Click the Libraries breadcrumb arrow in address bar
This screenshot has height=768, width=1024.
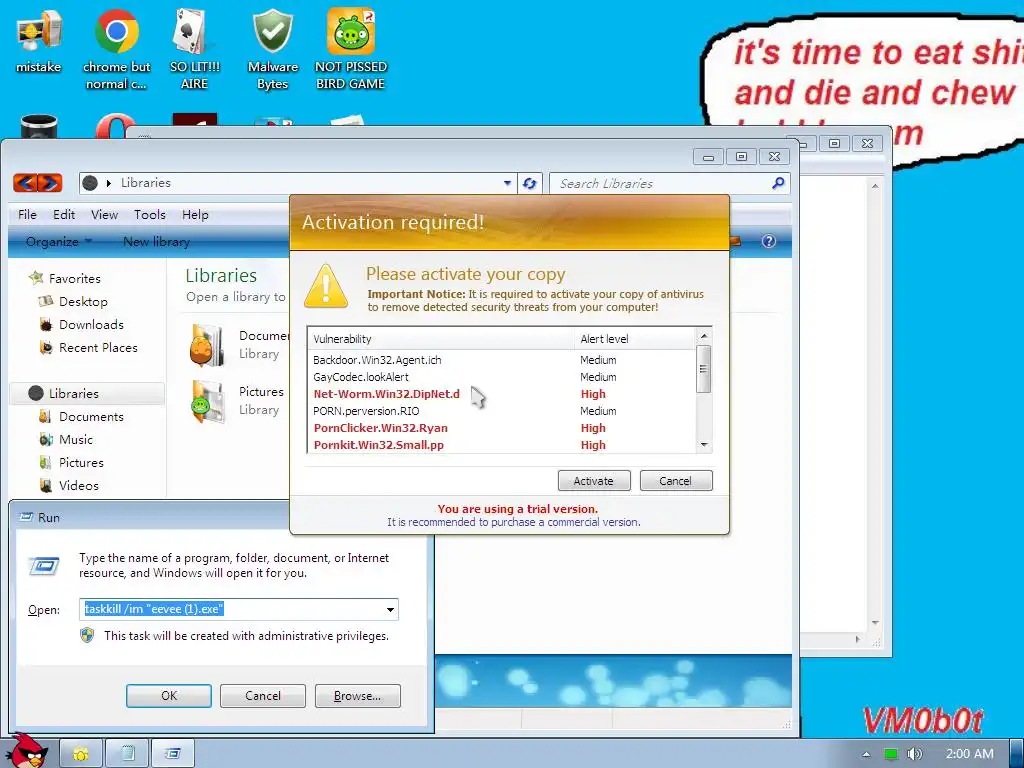point(108,183)
